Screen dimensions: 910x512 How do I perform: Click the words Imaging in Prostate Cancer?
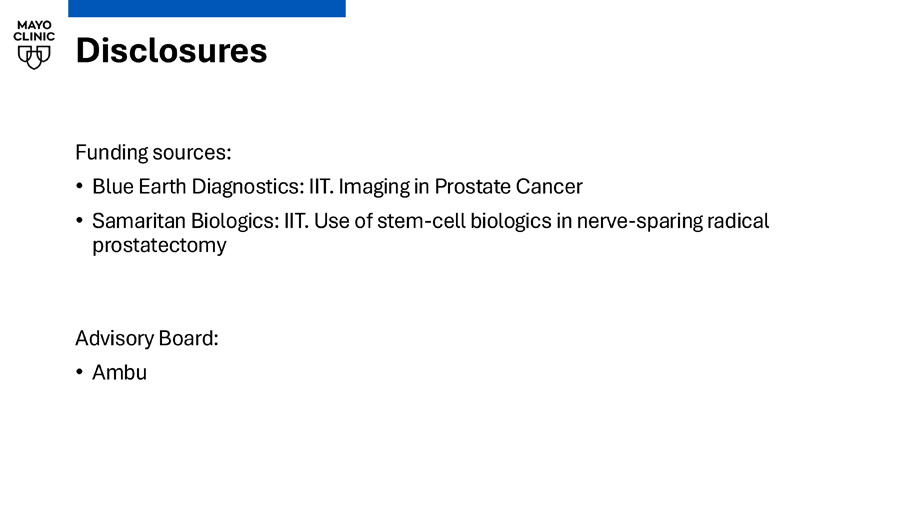pos(461,187)
